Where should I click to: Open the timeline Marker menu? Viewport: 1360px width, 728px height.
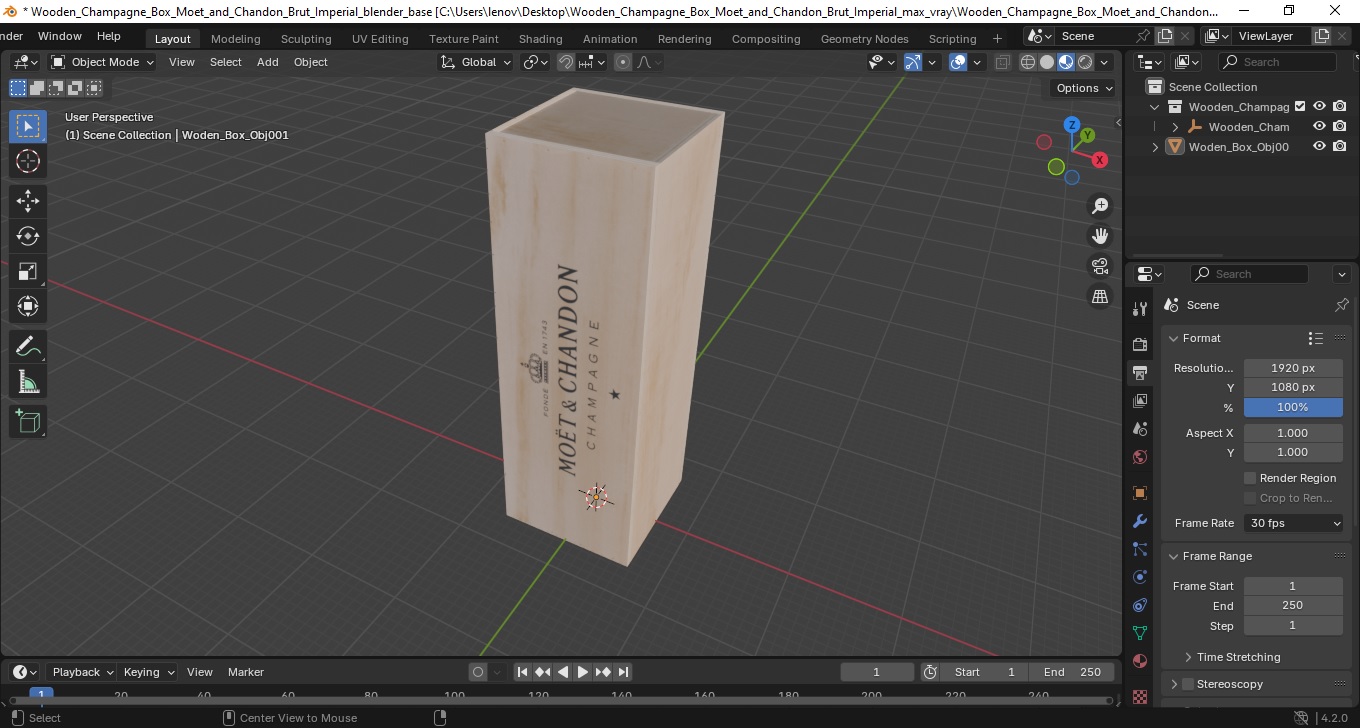pos(245,672)
